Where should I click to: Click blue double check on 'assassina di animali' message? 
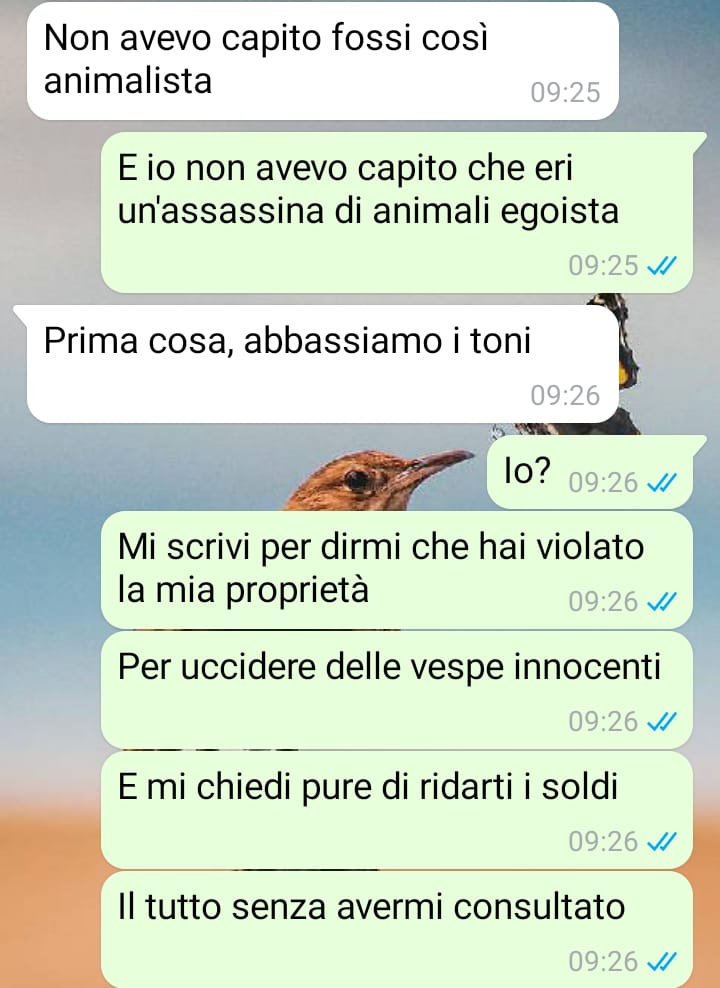(662, 266)
